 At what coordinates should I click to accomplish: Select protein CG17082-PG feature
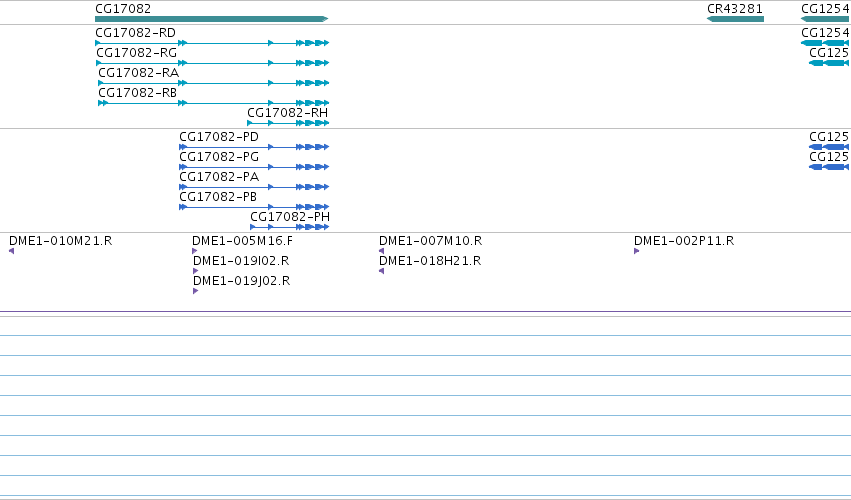254,167
